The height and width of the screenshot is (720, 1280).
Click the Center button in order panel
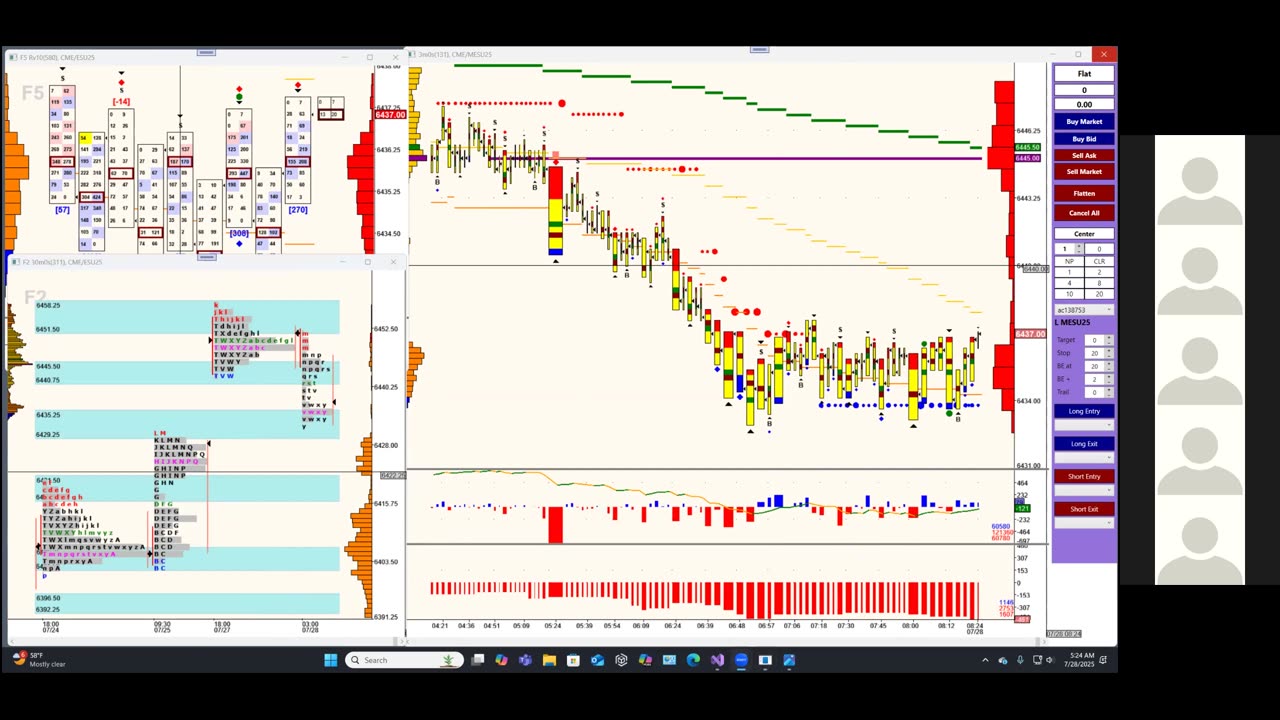(1084, 234)
